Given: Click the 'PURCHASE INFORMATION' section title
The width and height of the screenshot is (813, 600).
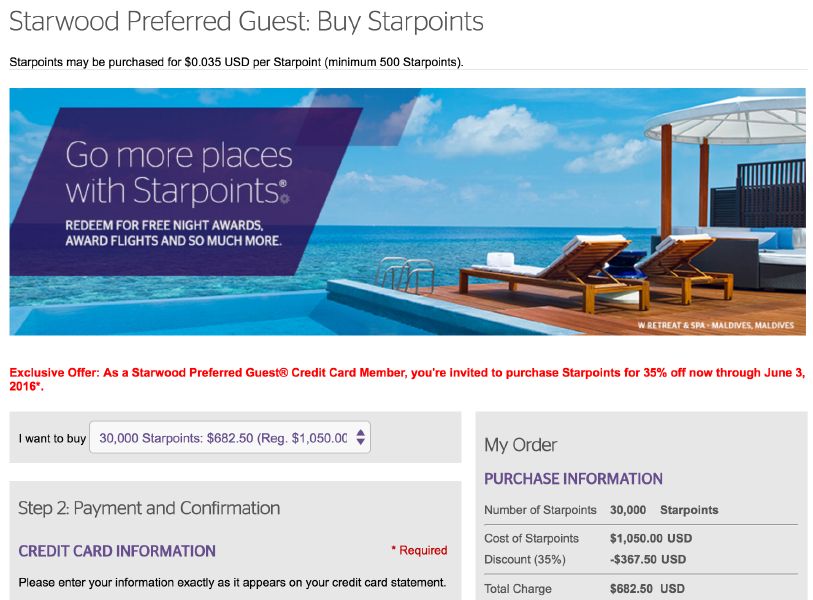Looking at the screenshot, I should pyautogui.click(x=573, y=479).
